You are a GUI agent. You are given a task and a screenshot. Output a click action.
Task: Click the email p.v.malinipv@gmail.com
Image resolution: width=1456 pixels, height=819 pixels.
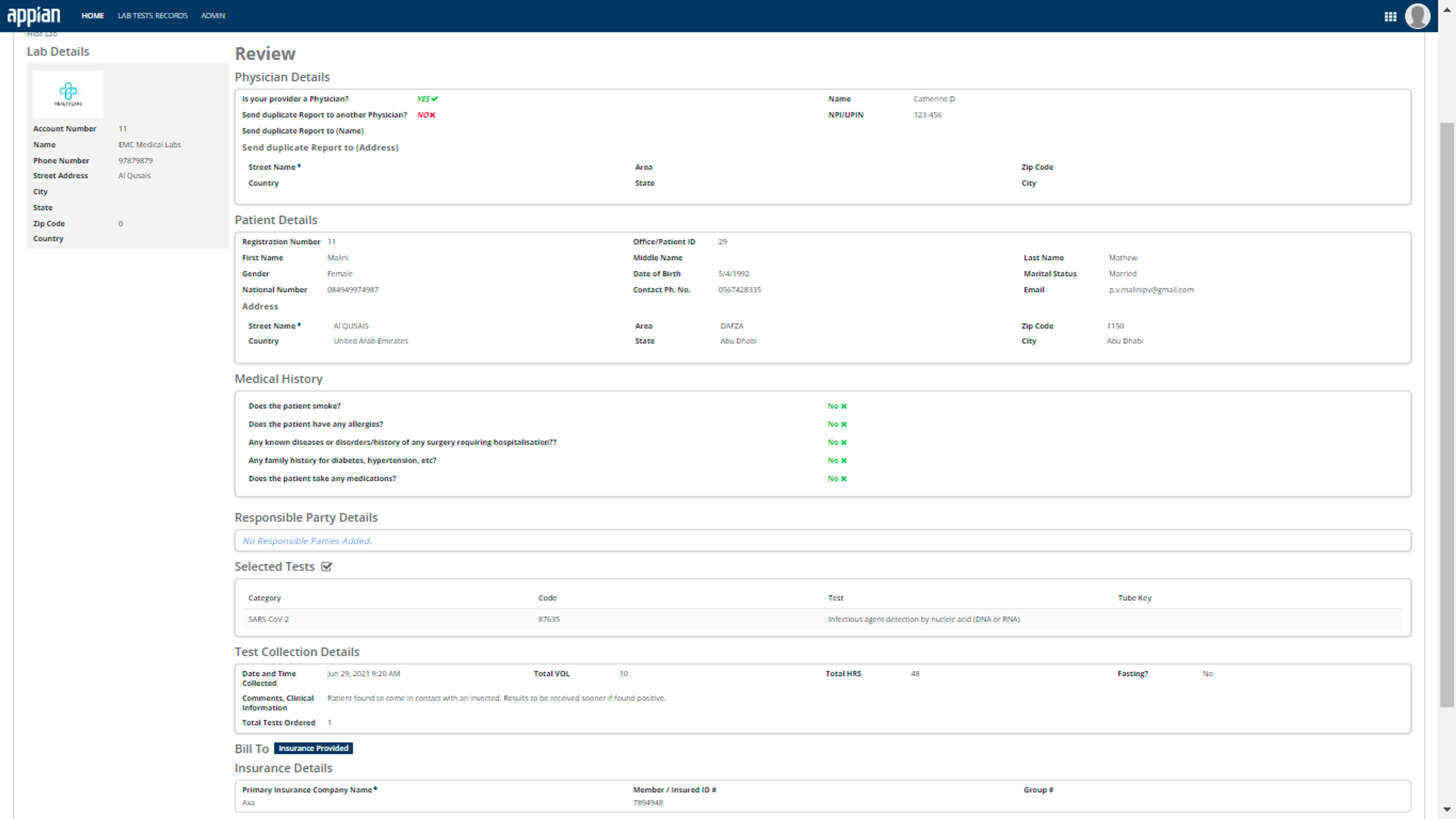(1152, 289)
